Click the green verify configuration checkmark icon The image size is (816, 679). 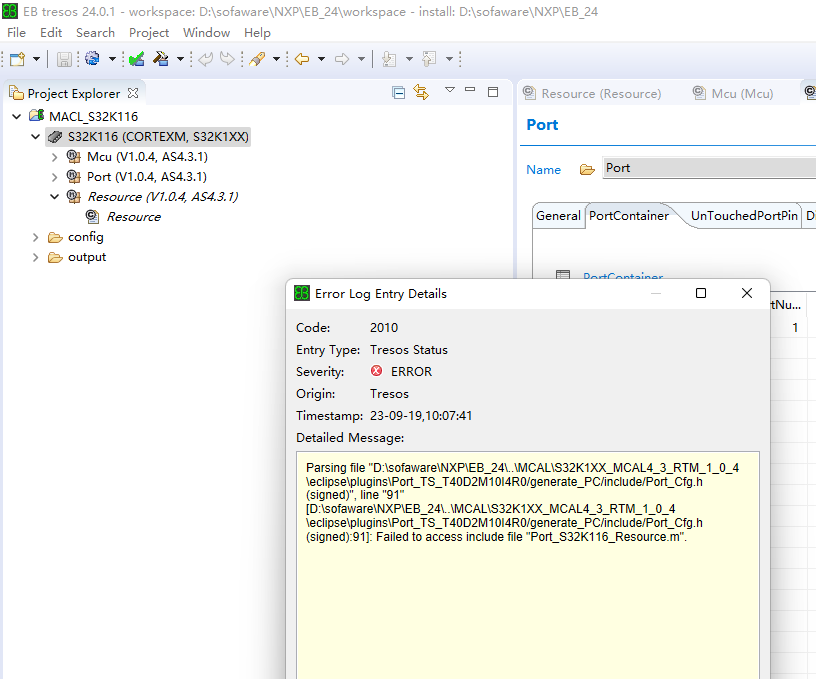(137, 58)
